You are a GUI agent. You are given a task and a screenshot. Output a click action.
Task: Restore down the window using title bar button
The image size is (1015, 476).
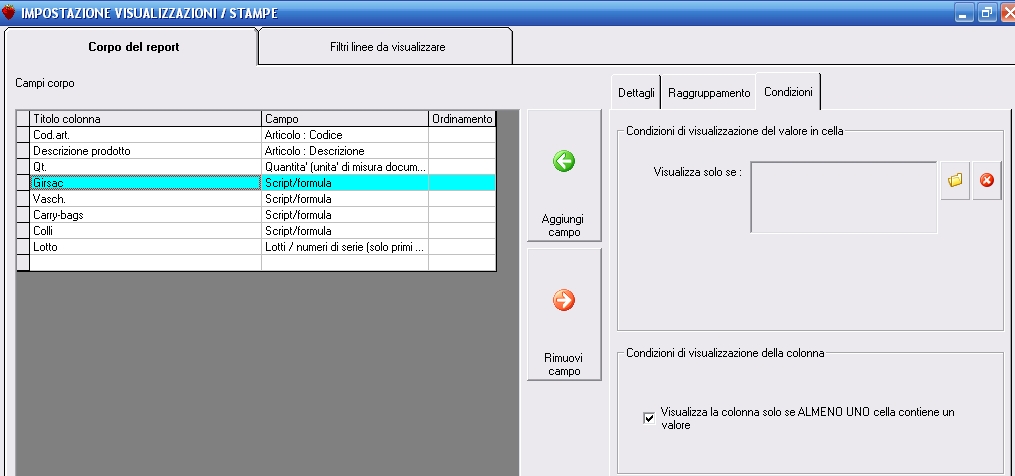[x=987, y=12]
